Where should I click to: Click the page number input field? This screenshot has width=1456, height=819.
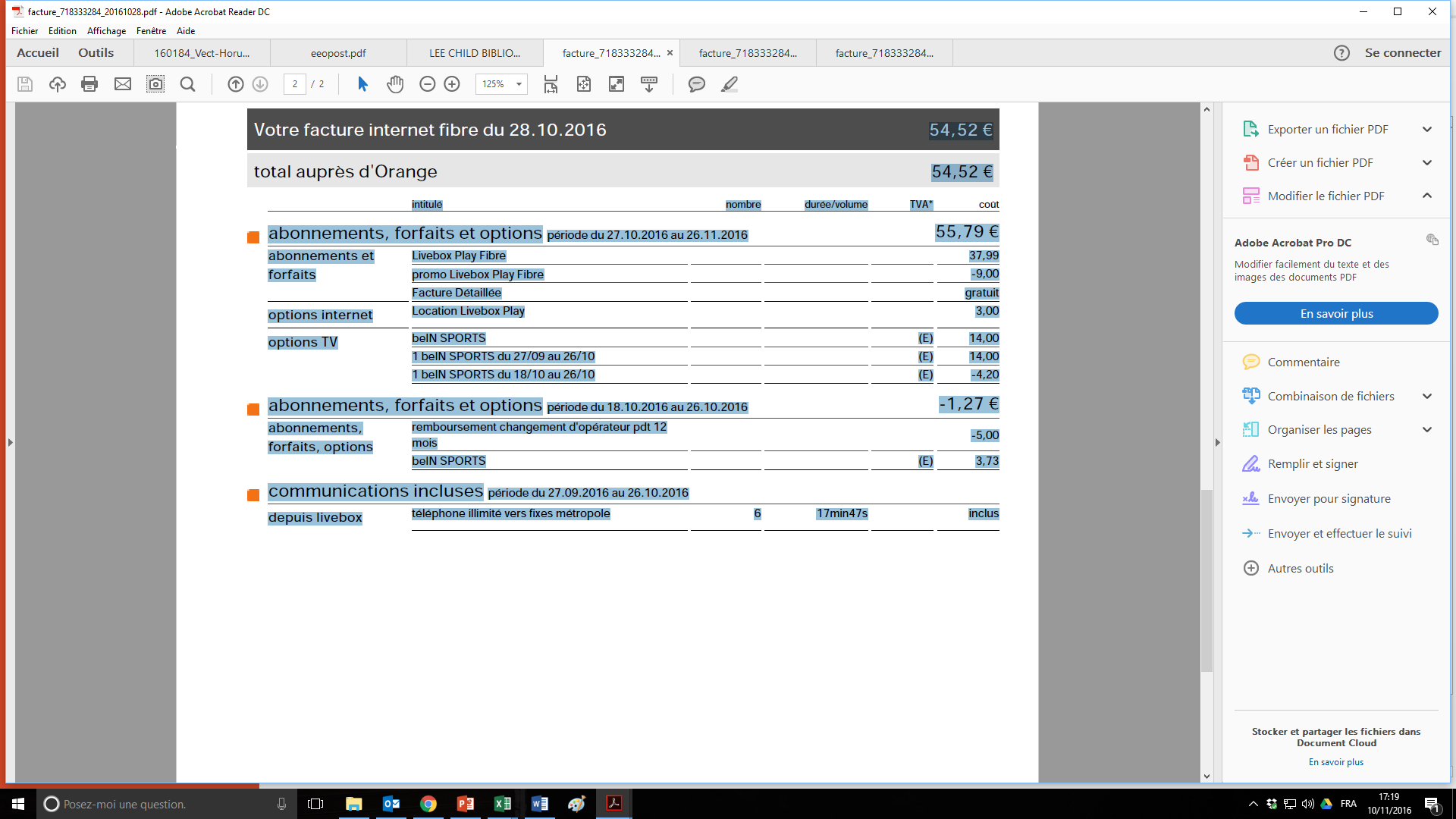coord(294,84)
